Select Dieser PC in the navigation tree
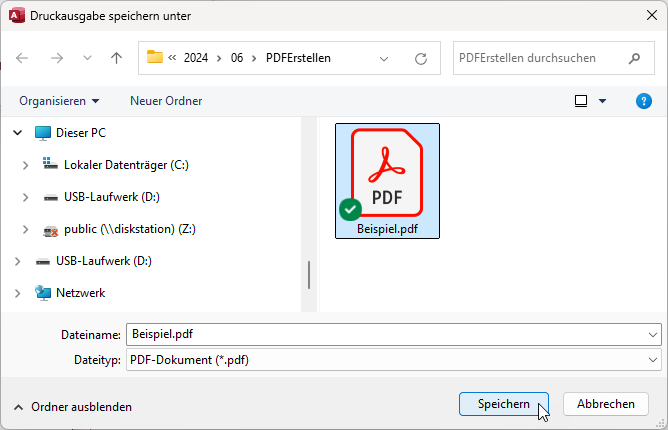Screen dimensions: 668x430 tap(81, 133)
